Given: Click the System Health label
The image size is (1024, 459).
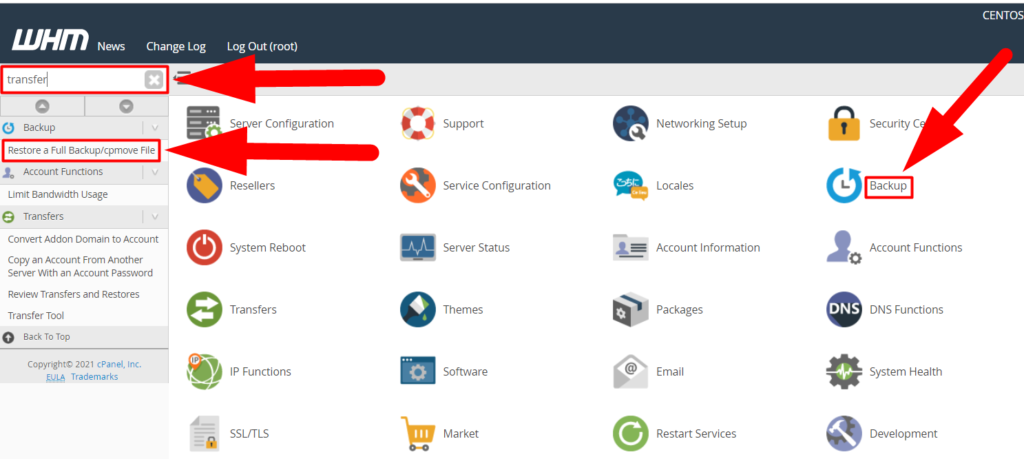Looking at the screenshot, I should [x=906, y=372].
